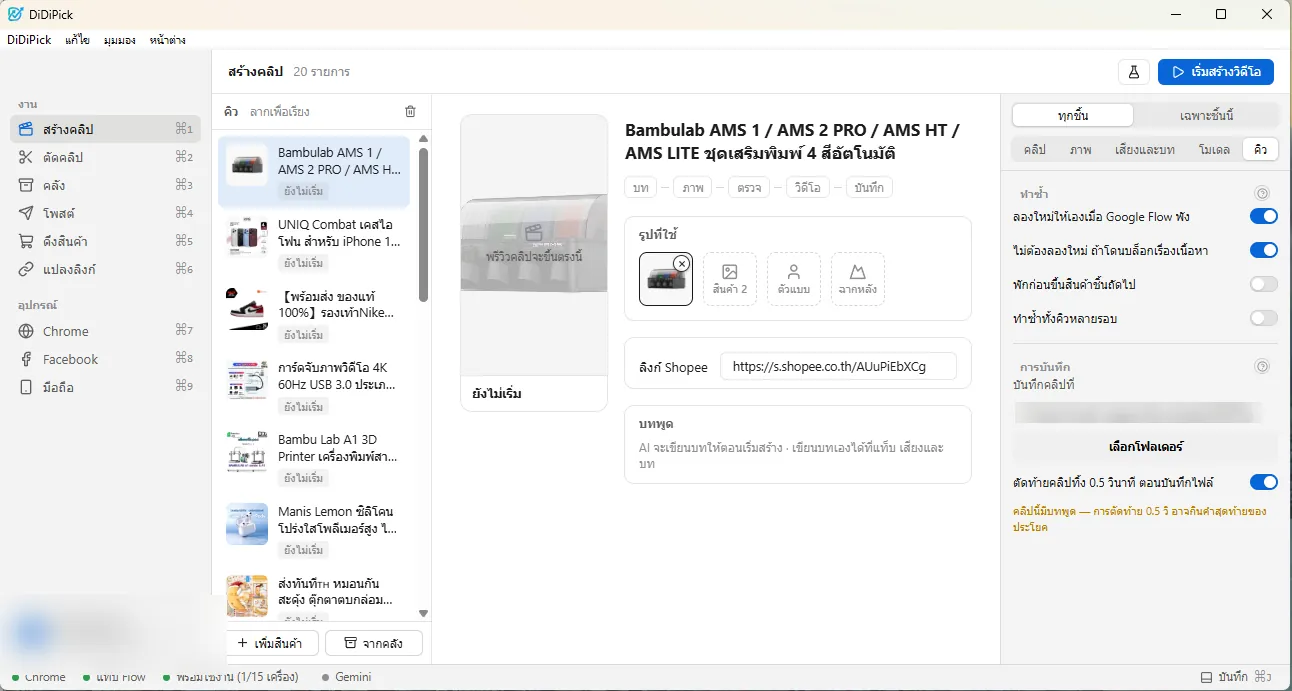Switch to the เฉพาะชิ้นนี้ tab
Viewport: 1292px width, 691px height.
(x=1207, y=115)
